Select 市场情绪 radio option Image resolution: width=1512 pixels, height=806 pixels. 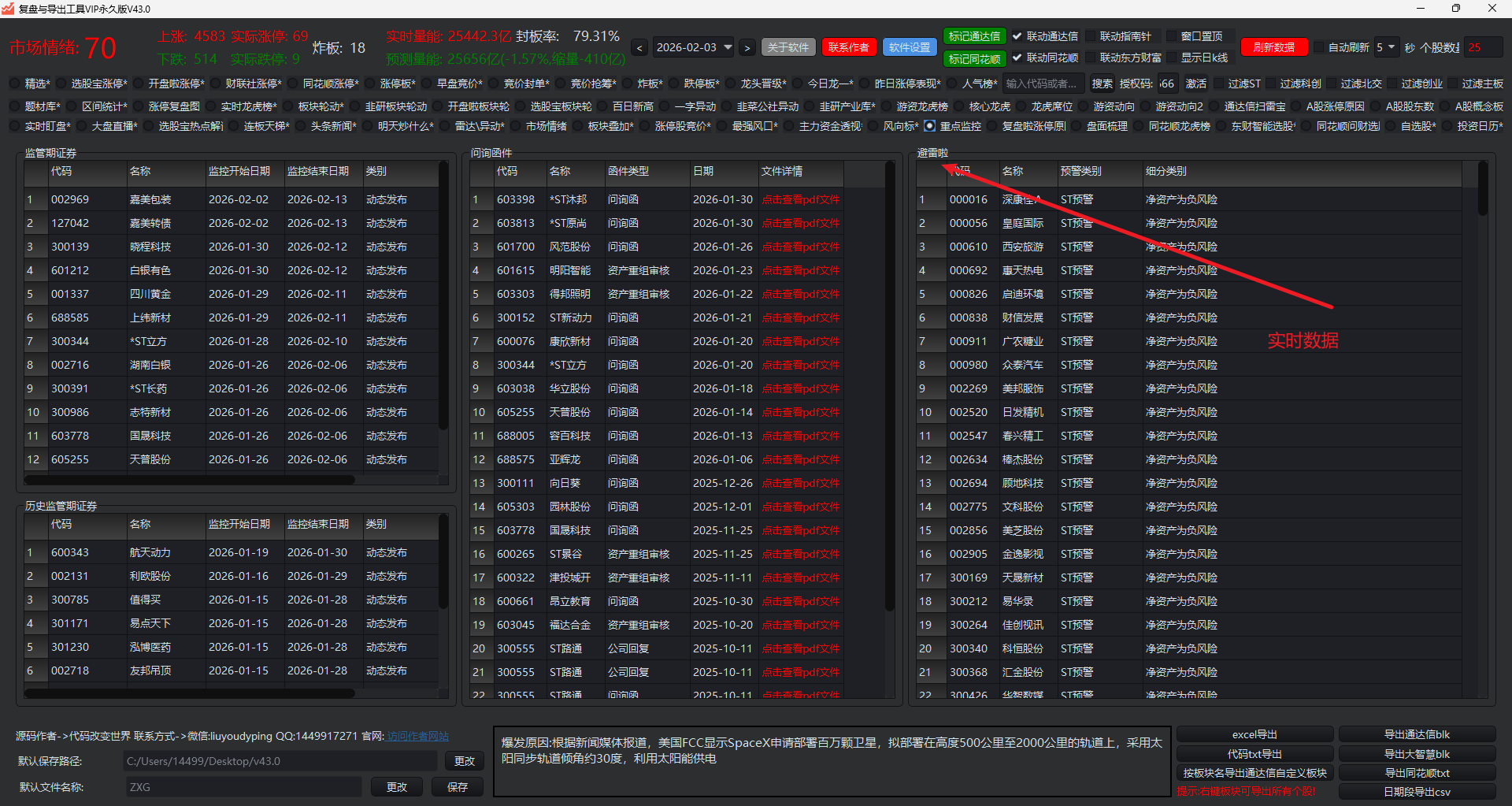[516, 126]
